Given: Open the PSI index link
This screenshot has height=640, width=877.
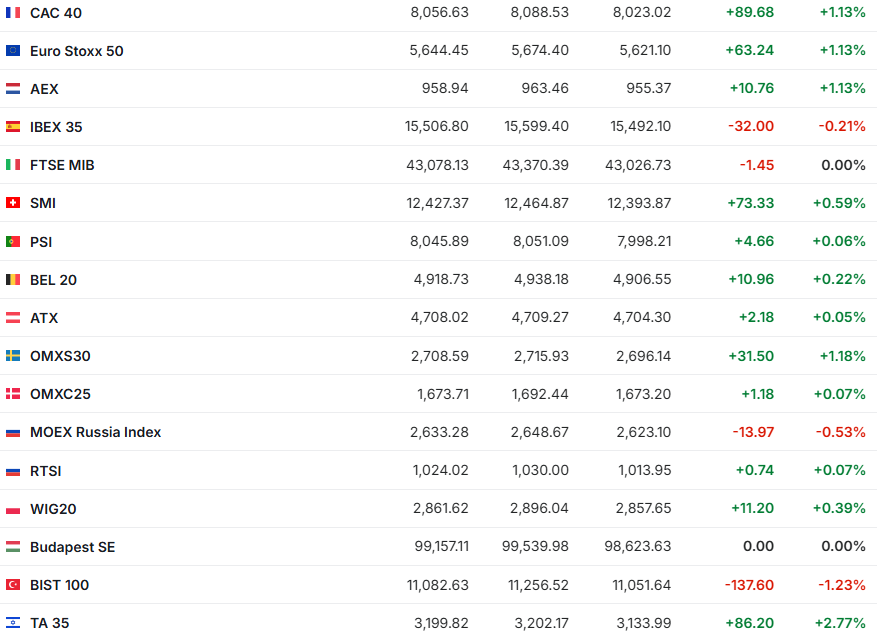Looking at the screenshot, I should [41, 241].
